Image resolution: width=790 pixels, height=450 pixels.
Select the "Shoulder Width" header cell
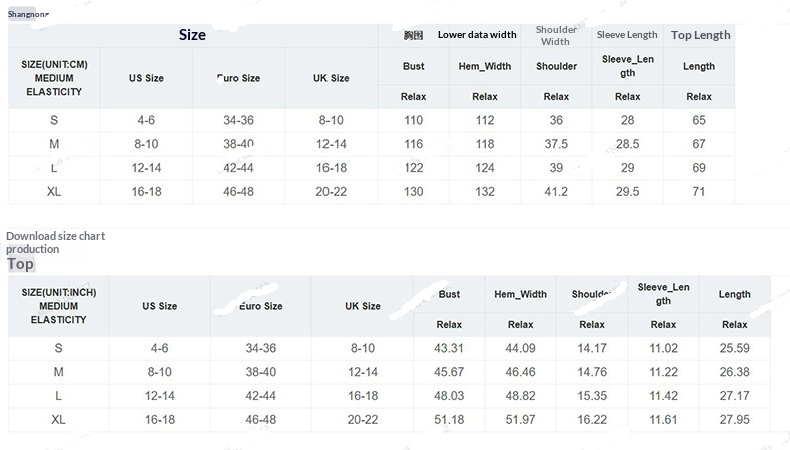coord(555,35)
